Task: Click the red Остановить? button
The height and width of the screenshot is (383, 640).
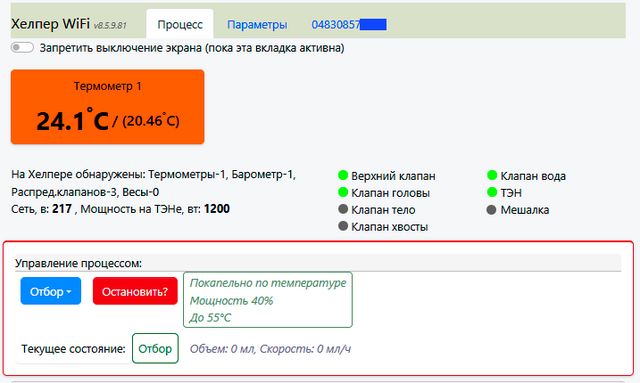Action: 135,291
